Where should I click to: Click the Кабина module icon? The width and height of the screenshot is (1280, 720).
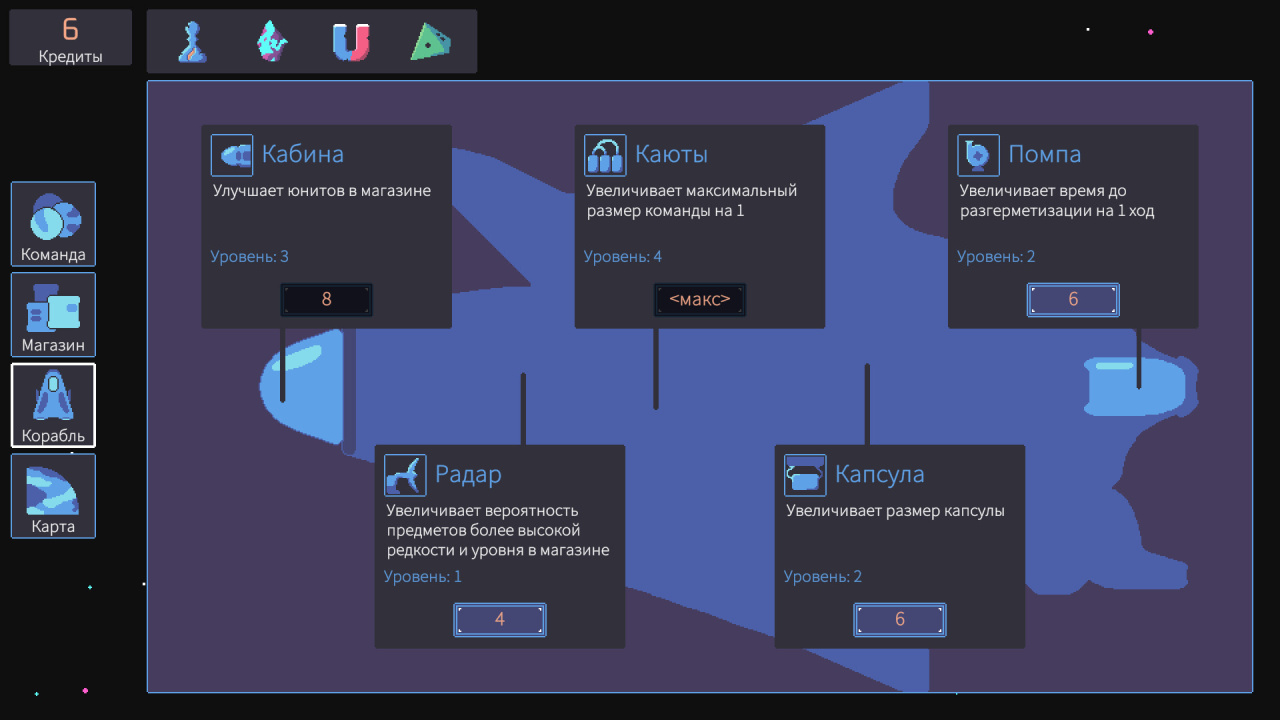(232, 155)
